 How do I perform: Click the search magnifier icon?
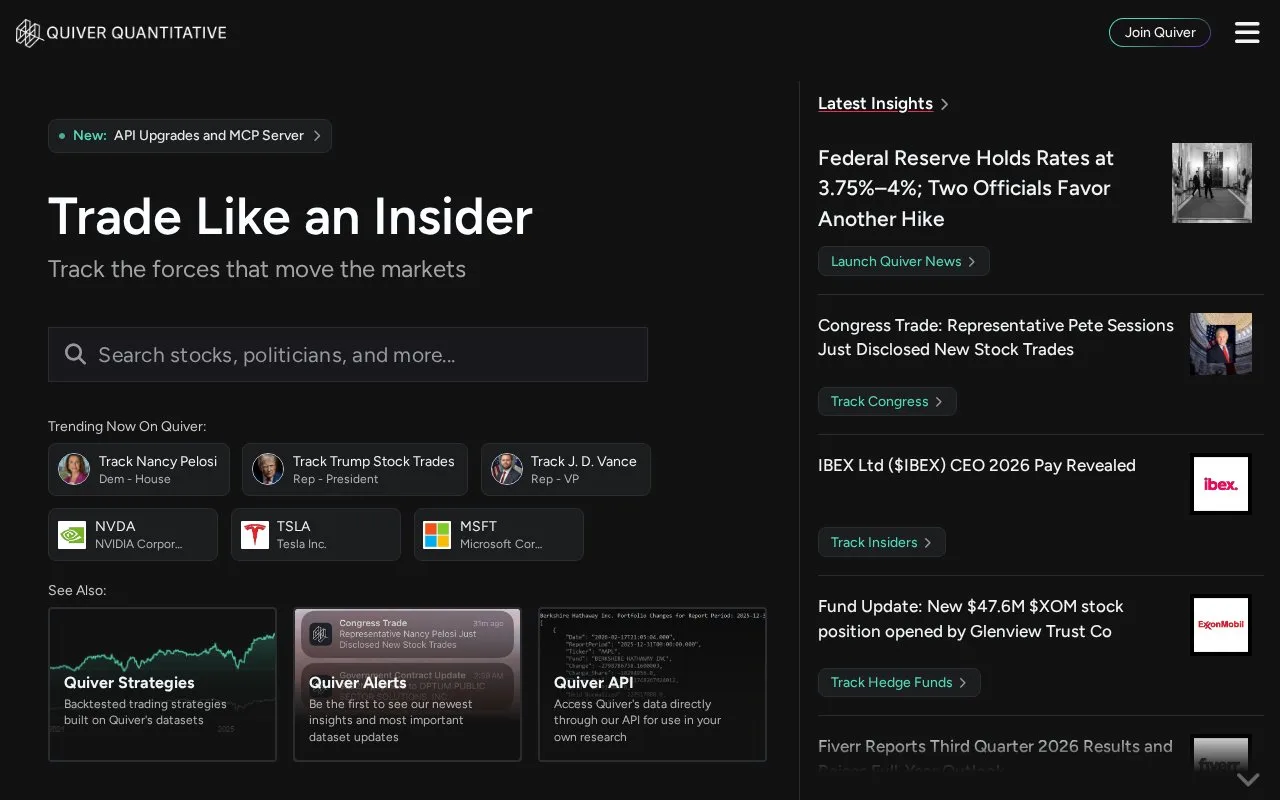pos(75,354)
